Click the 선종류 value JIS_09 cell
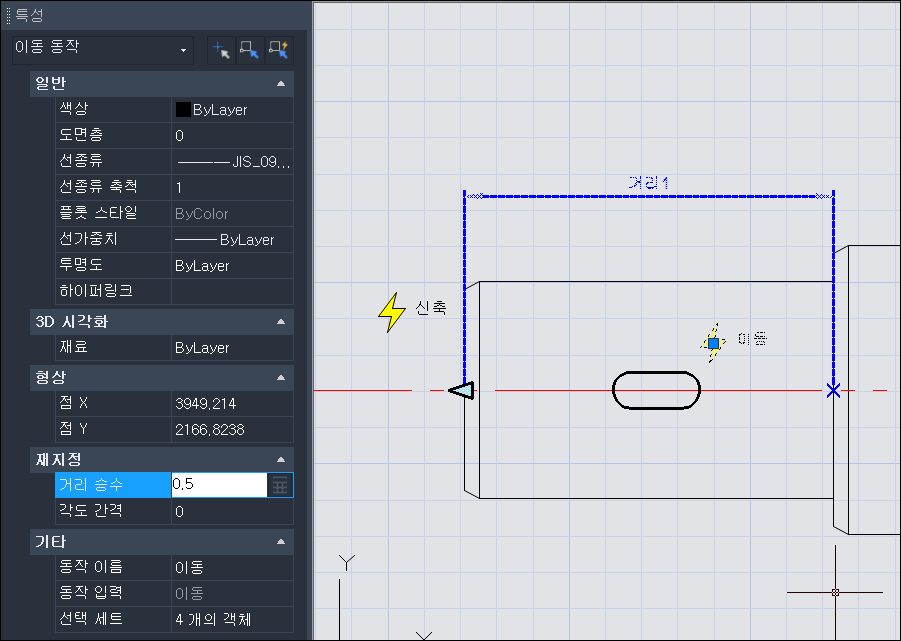The image size is (901, 641). [x=232, y=162]
